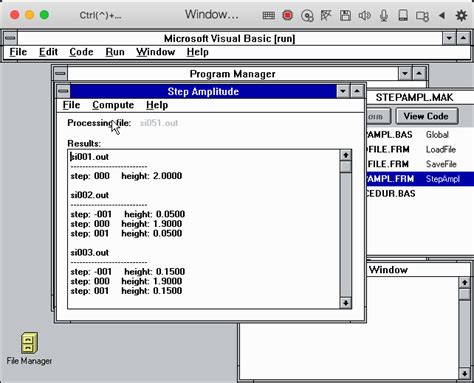
Task: Click the processing file name si051.out
Action: [159, 123]
